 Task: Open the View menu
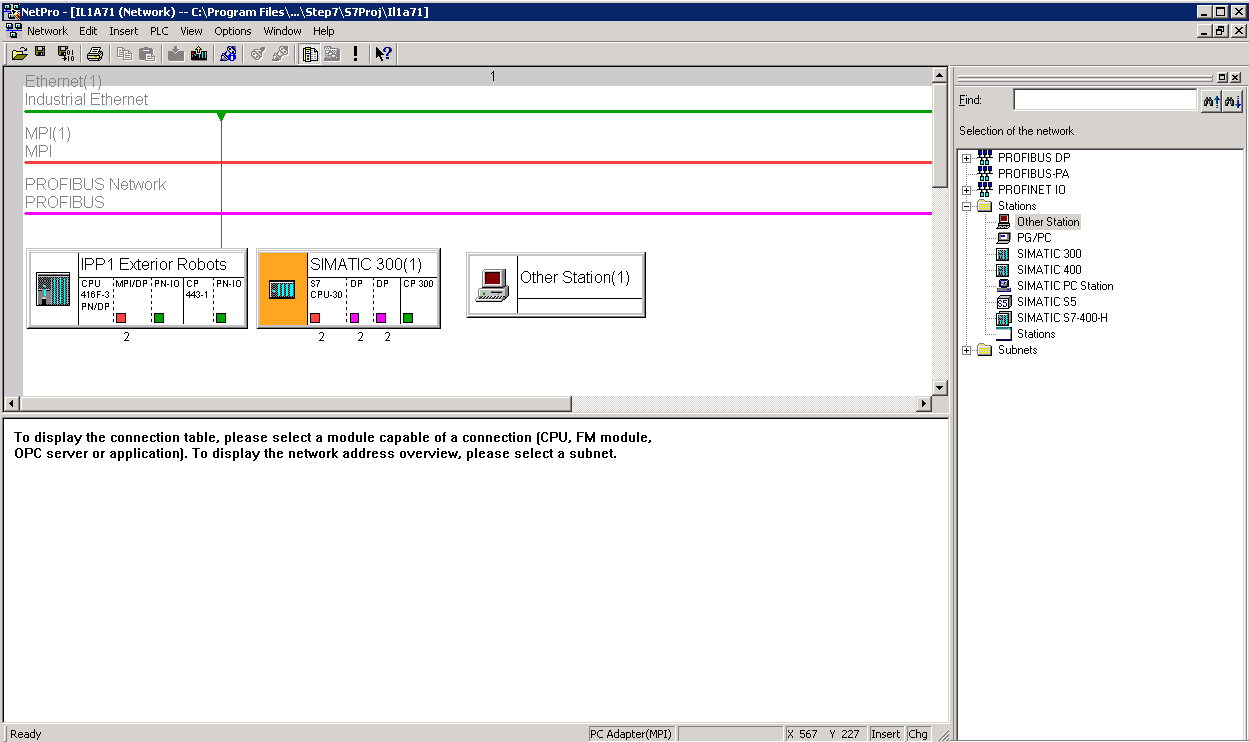tap(191, 31)
